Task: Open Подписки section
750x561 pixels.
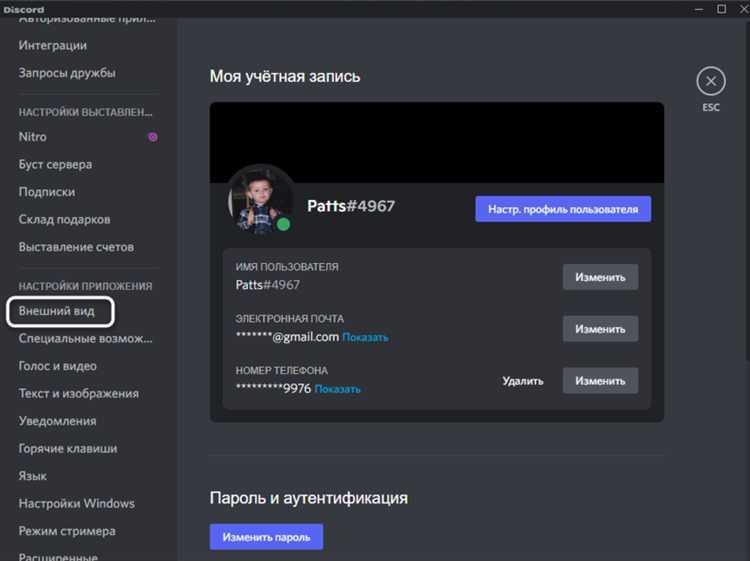Action: 47,192
